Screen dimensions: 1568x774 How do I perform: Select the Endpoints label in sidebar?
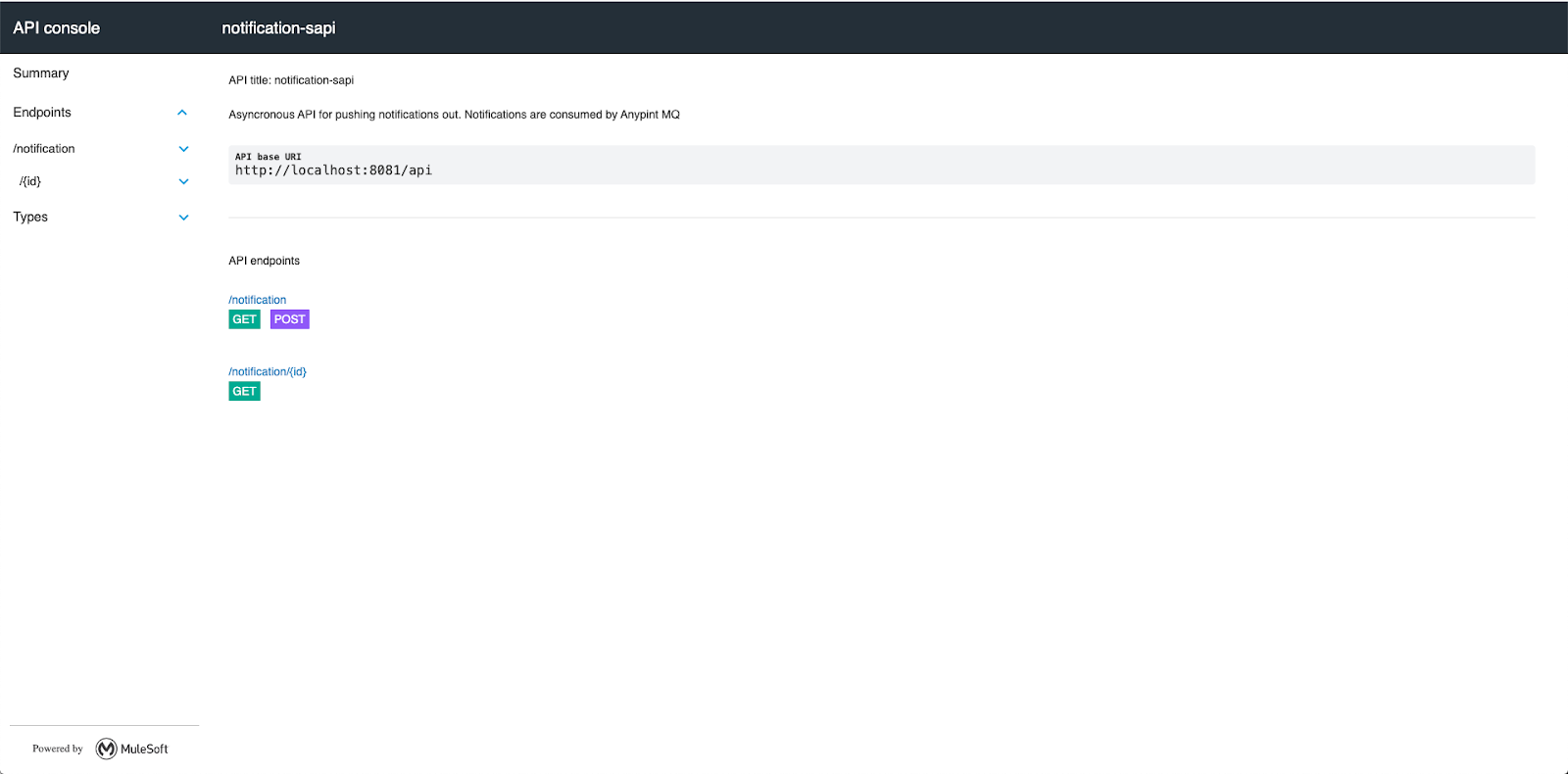(42, 113)
